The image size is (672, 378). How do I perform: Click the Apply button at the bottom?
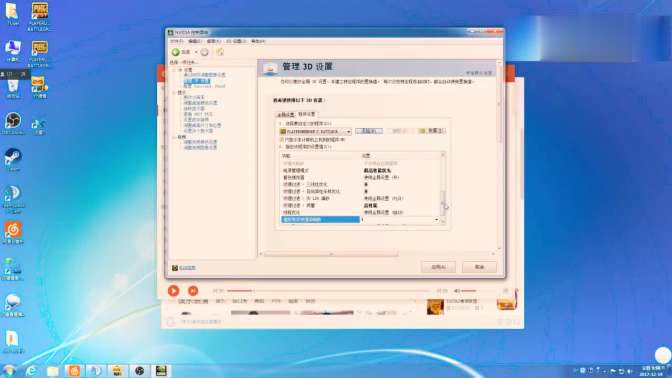pos(438,267)
